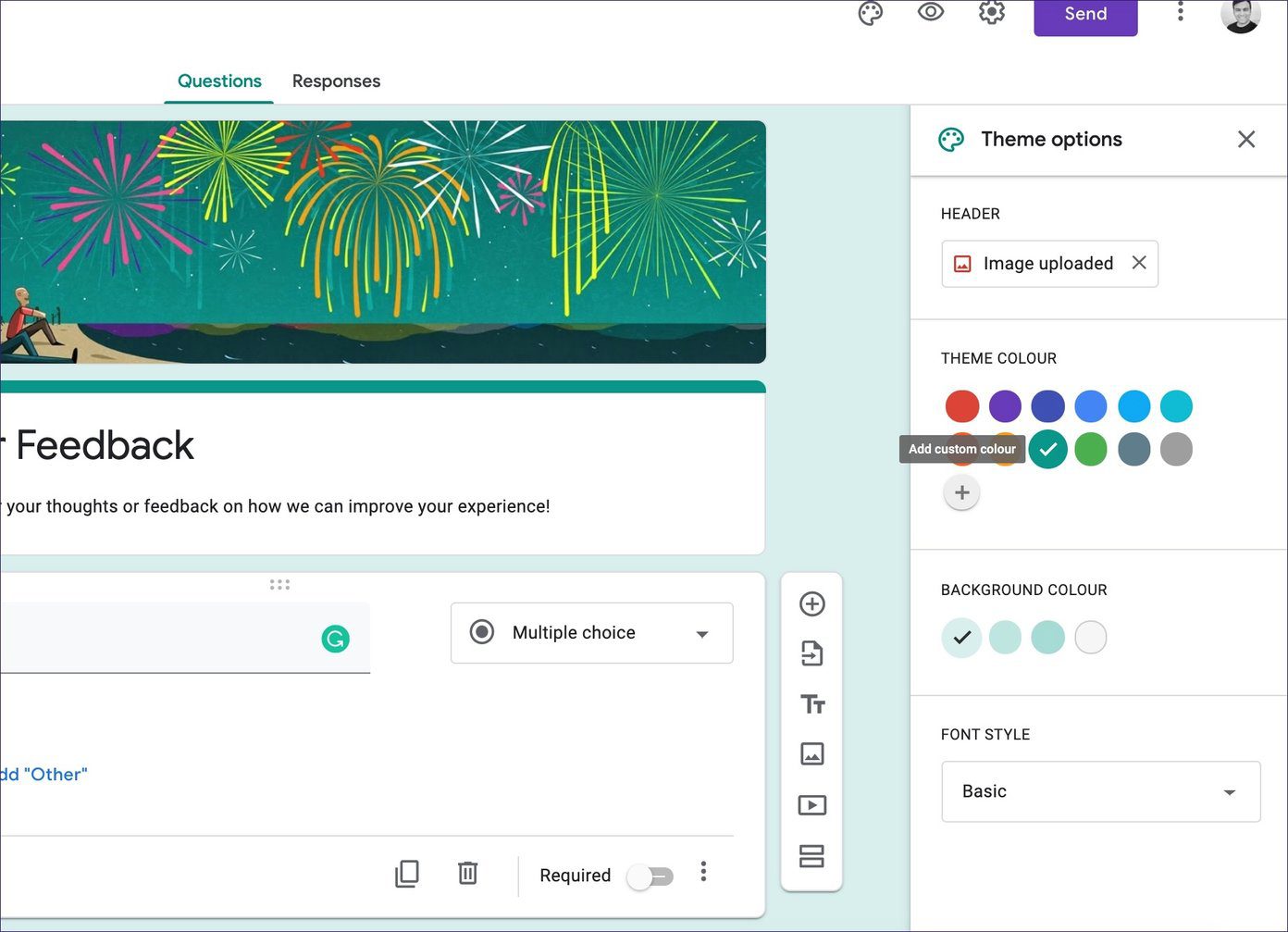The width and height of the screenshot is (1288, 932).
Task: Preview the form with the eye icon
Action: [x=930, y=12]
